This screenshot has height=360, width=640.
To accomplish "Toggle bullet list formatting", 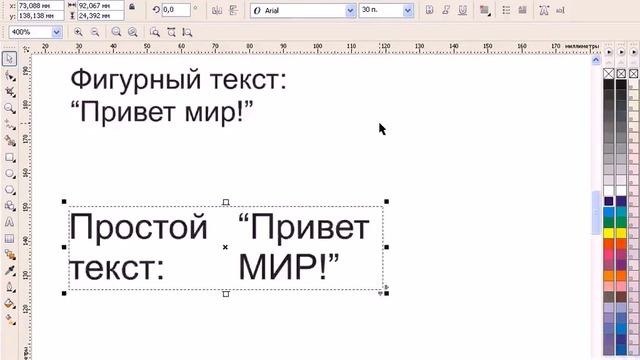I will pyautogui.click(x=506, y=10).
